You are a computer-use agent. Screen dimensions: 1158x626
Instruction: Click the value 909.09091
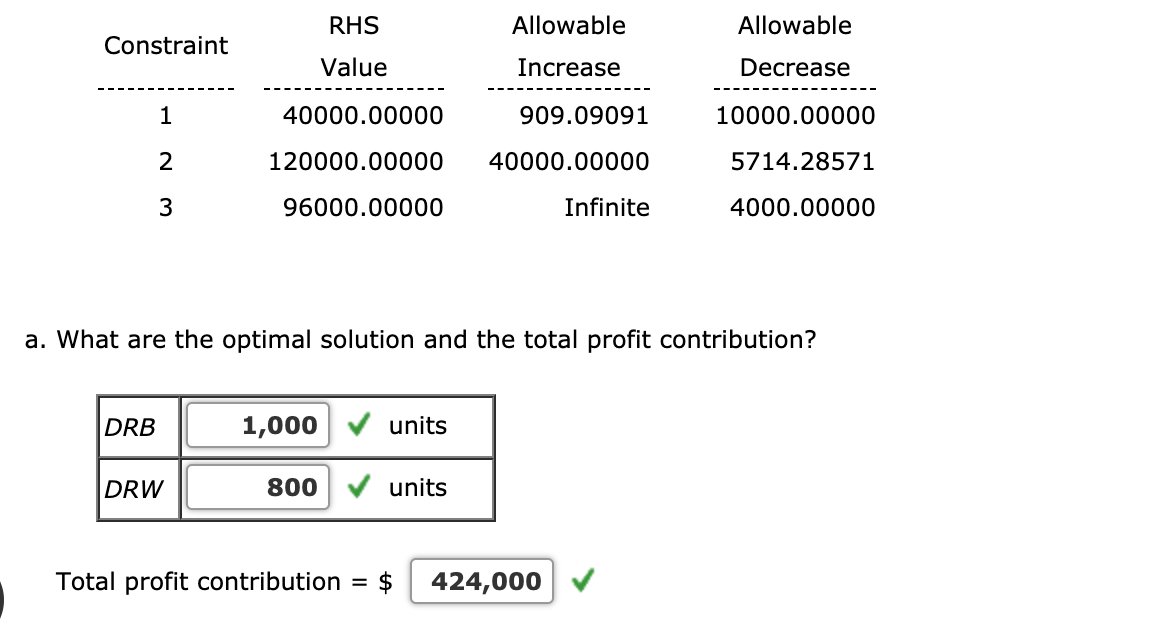tap(584, 115)
